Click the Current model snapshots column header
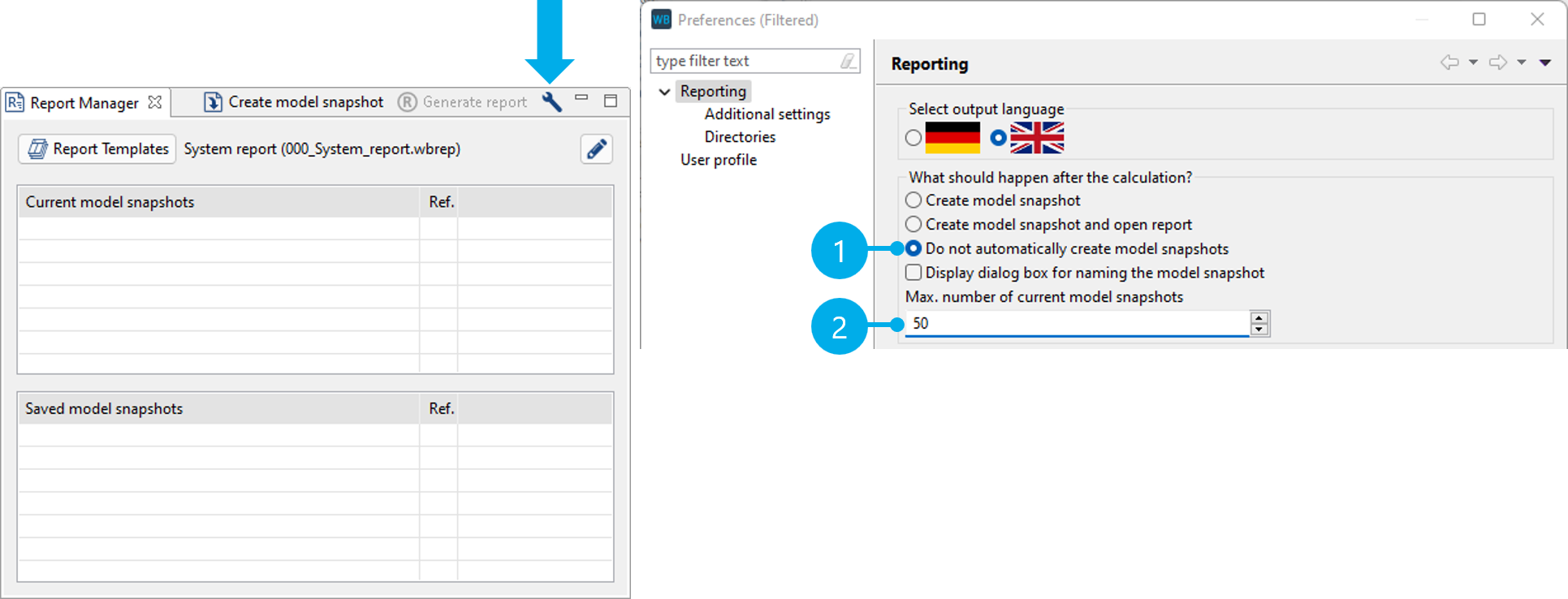The width and height of the screenshot is (1568, 599). tap(218, 202)
